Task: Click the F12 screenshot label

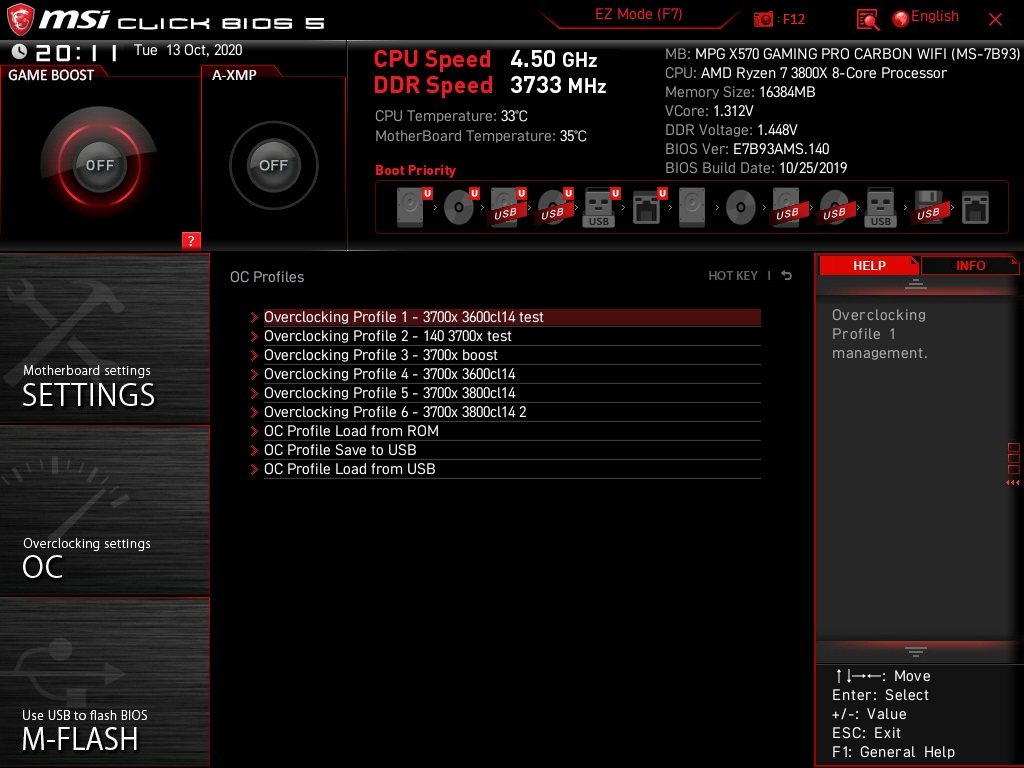Action: (x=793, y=19)
